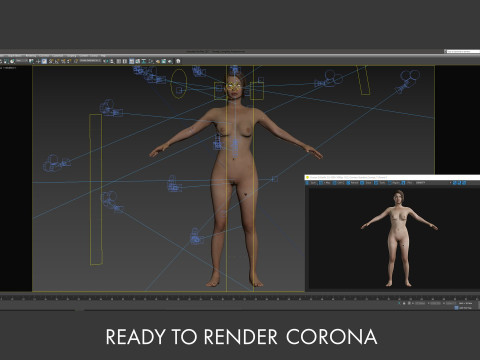Open the reference coordinate system 'View' dropdown
The image size is (480, 360).
point(22,61)
